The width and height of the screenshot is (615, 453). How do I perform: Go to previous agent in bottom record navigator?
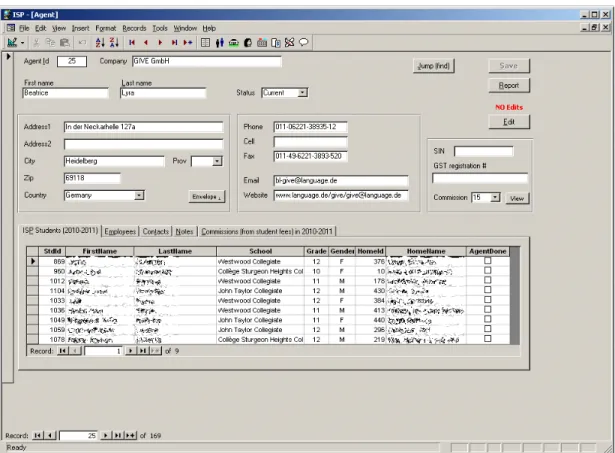(x=50, y=435)
